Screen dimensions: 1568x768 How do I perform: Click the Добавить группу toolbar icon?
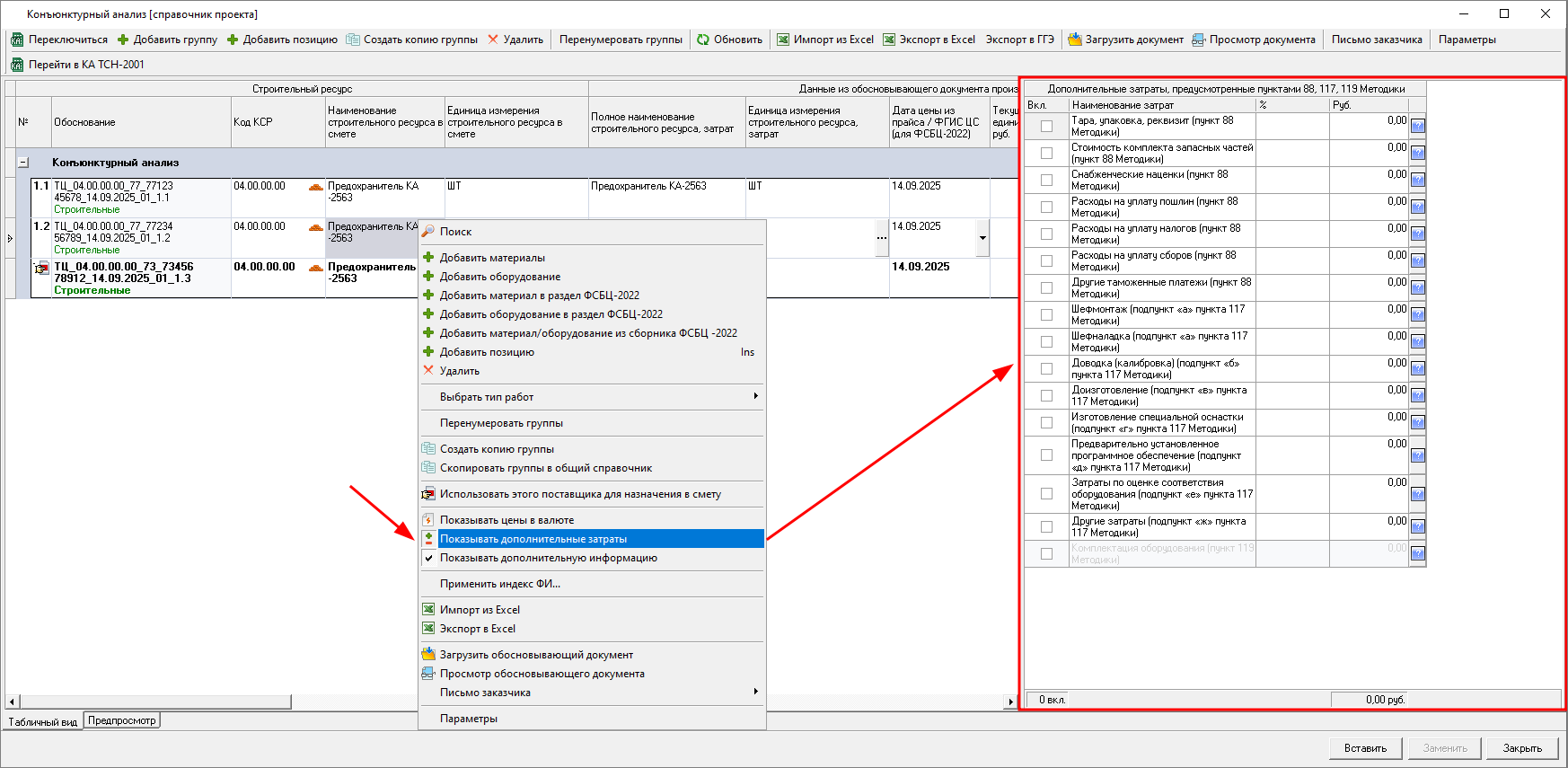pyautogui.click(x=124, y=40)
